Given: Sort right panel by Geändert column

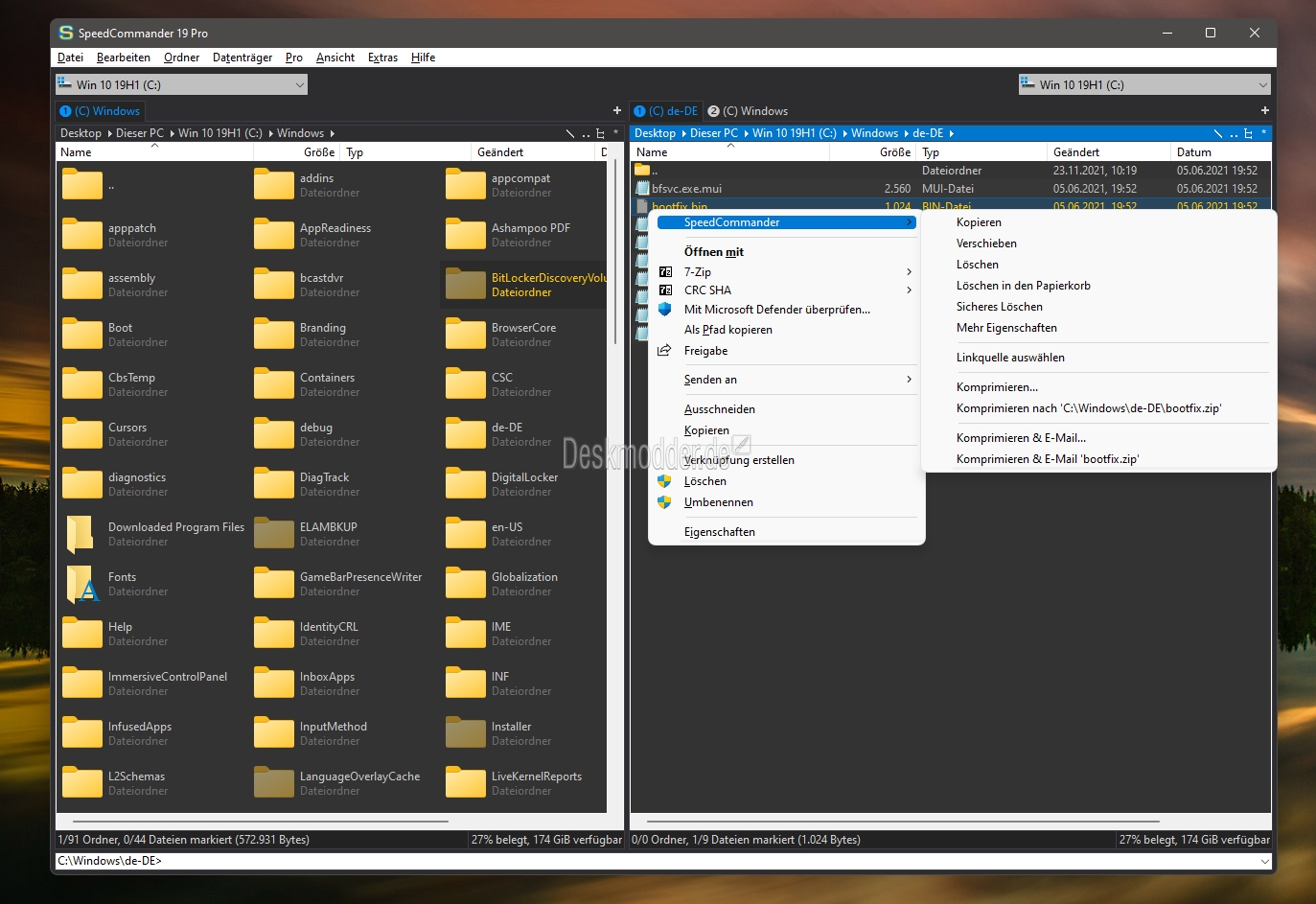Looking at the screenshot, I should pos(1109,152).
